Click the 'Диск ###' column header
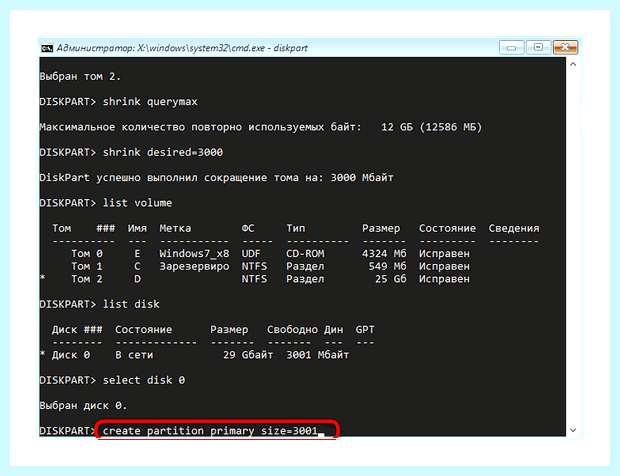 click(77, 329)
